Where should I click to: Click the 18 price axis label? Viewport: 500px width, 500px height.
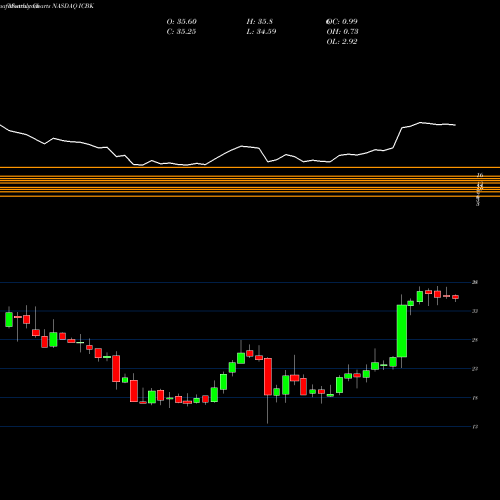coord(475,398)
